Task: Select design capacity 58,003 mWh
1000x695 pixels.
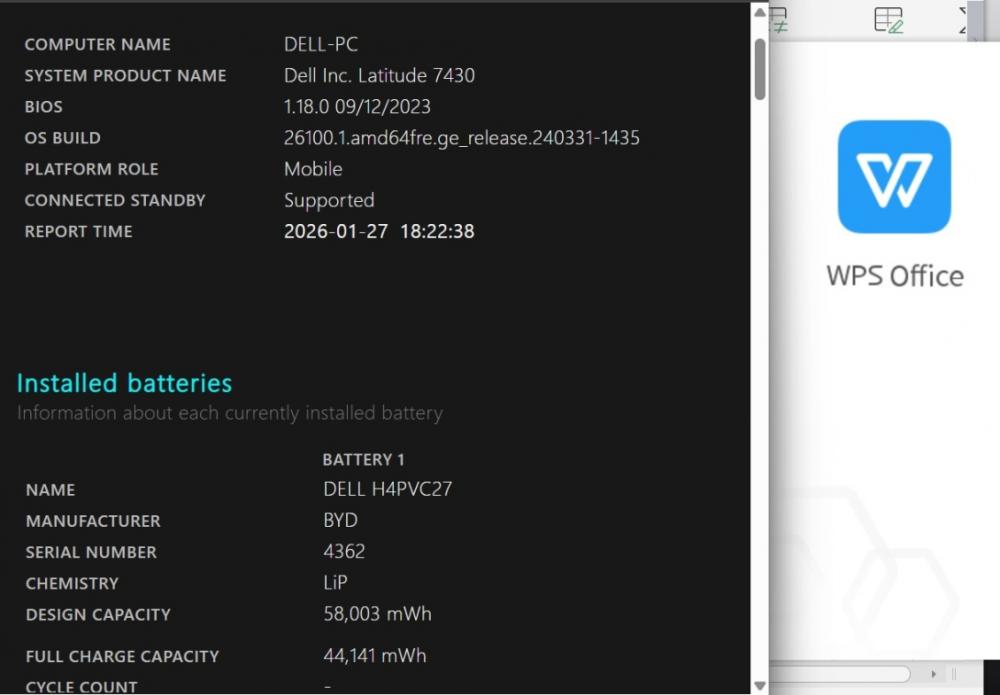Action: pos(378,614)
